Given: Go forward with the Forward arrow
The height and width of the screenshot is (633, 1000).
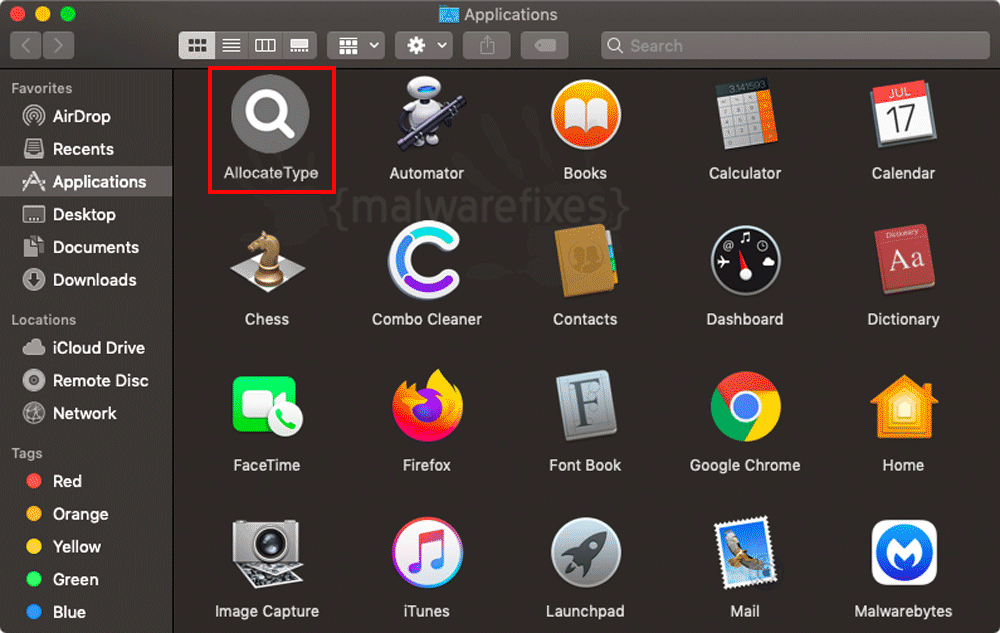Looking at the screenshot, I should [x=59, y=45].
